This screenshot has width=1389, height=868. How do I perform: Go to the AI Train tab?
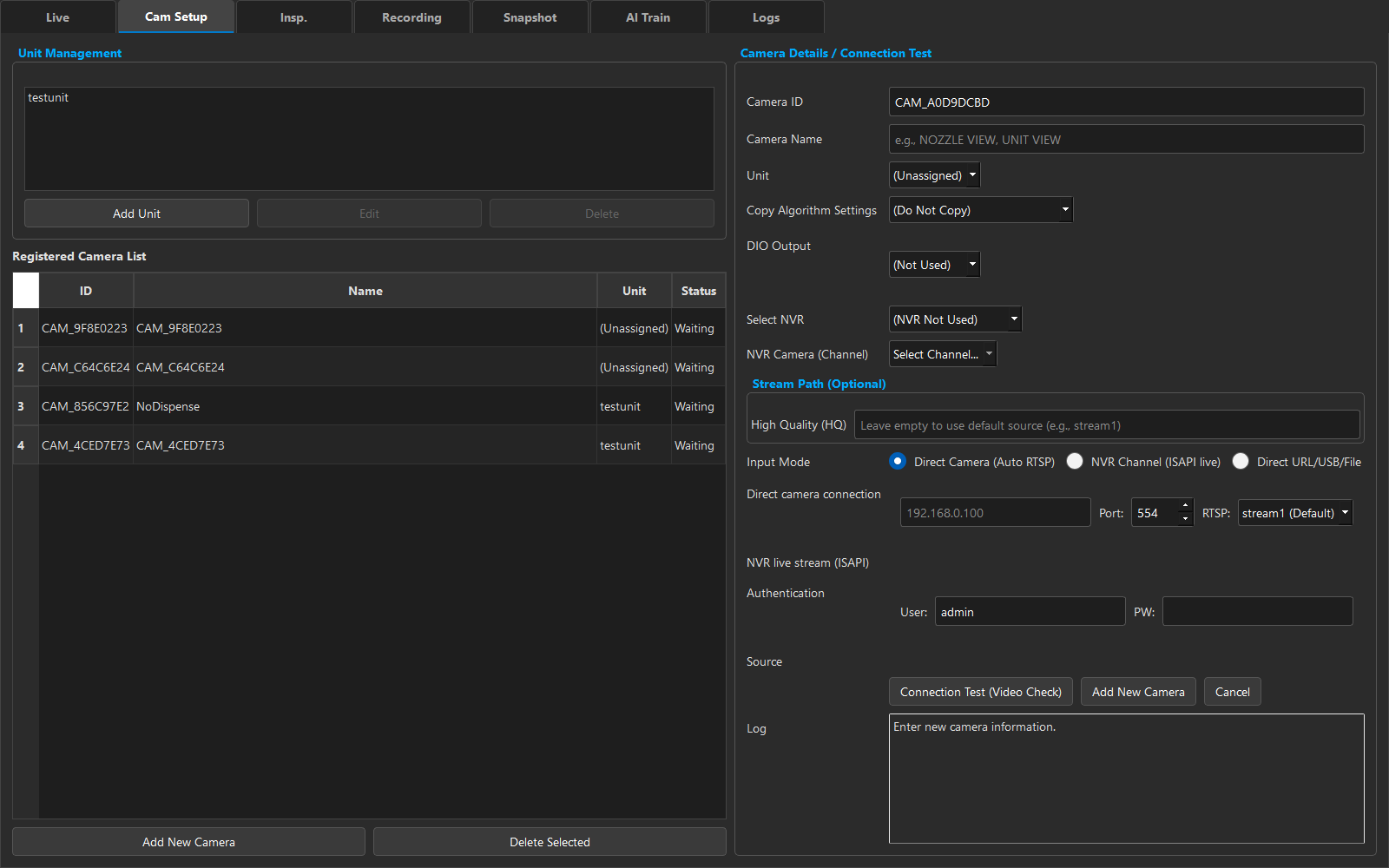point(648,17)
